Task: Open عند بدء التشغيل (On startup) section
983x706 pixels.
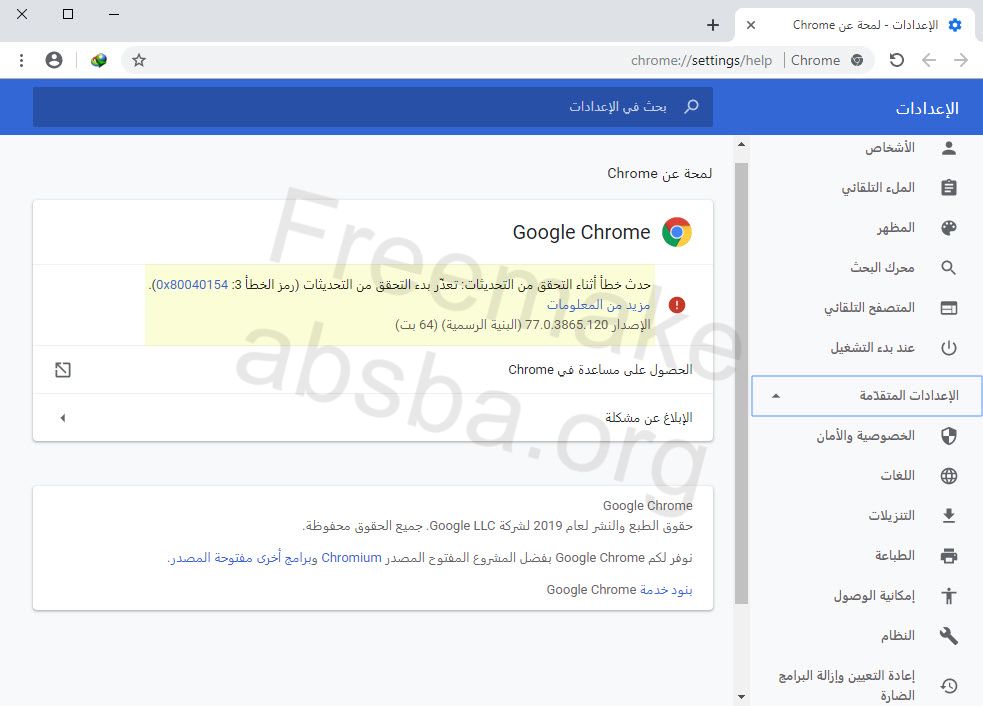Action: coord(873,347)
